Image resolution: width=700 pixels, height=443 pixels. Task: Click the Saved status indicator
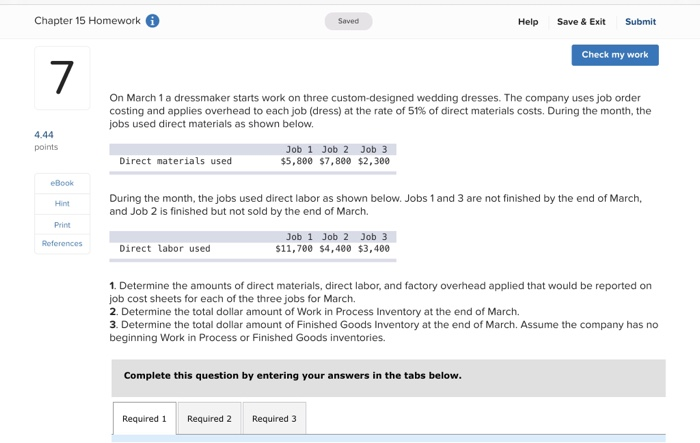pyautogui.click(x=348, y=21)
